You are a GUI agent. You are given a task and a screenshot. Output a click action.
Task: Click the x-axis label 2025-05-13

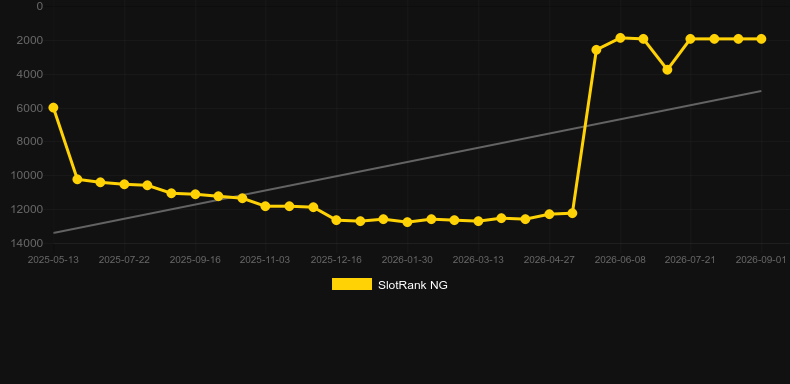(53, 260)
